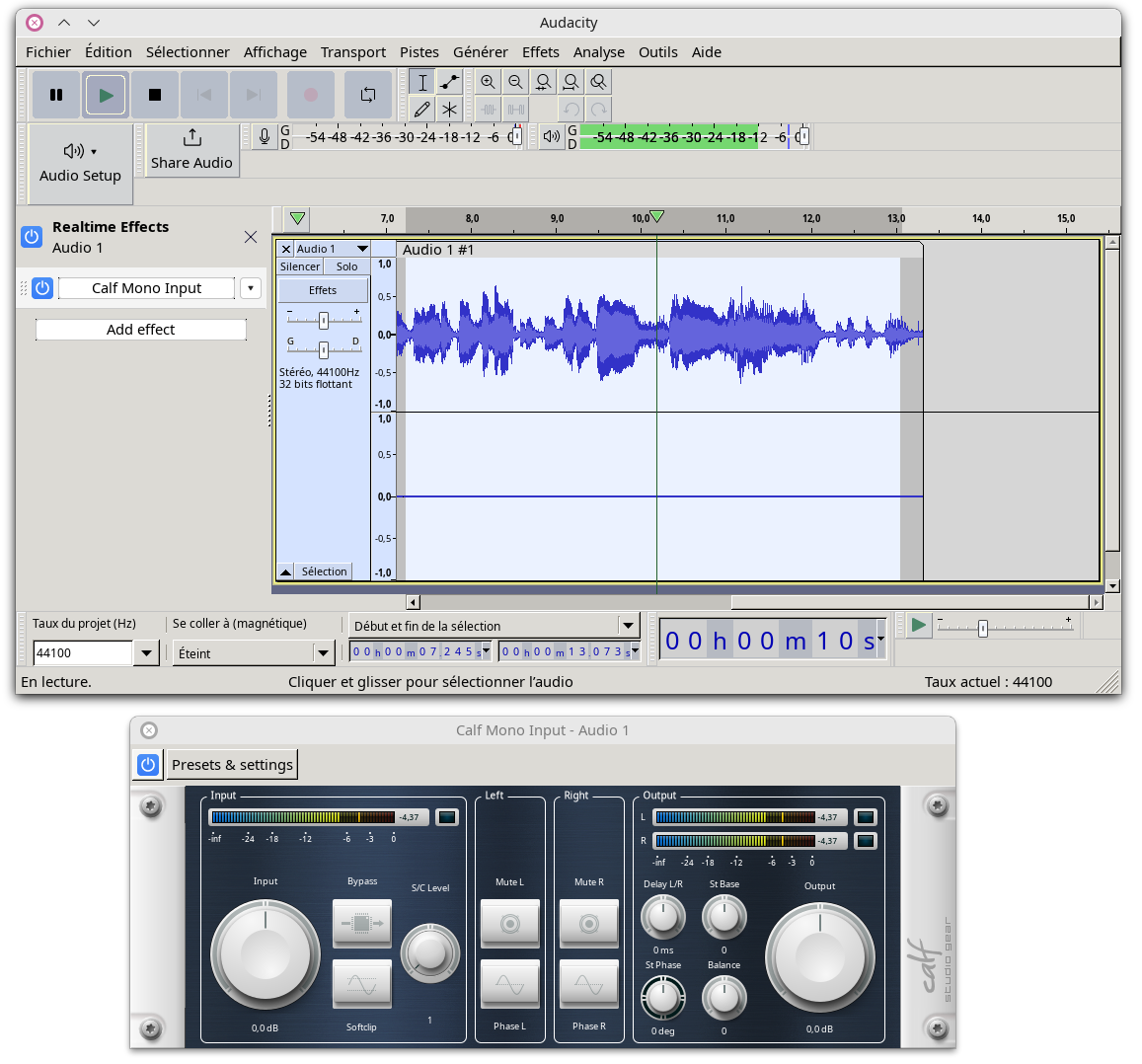1142x1064 pixels.
Task: Skip to start of the track
Action: 204,95
